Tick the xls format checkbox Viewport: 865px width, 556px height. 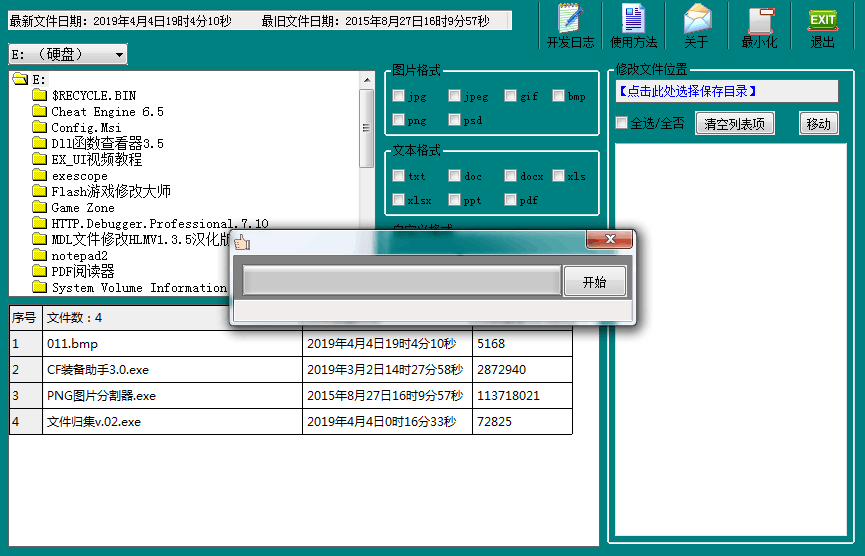point(558,175)
